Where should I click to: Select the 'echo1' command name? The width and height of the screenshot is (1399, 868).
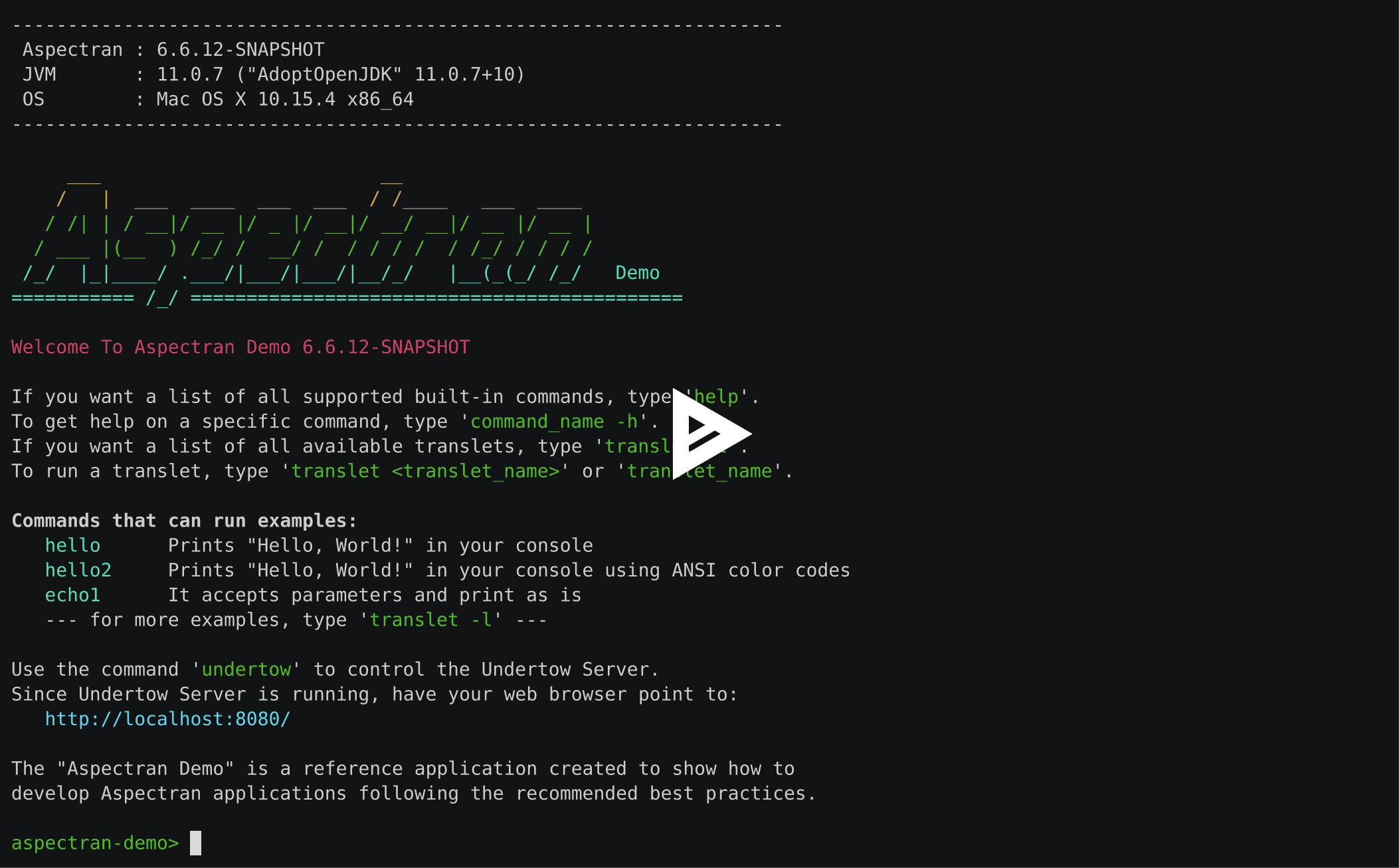tap(72, 595)
